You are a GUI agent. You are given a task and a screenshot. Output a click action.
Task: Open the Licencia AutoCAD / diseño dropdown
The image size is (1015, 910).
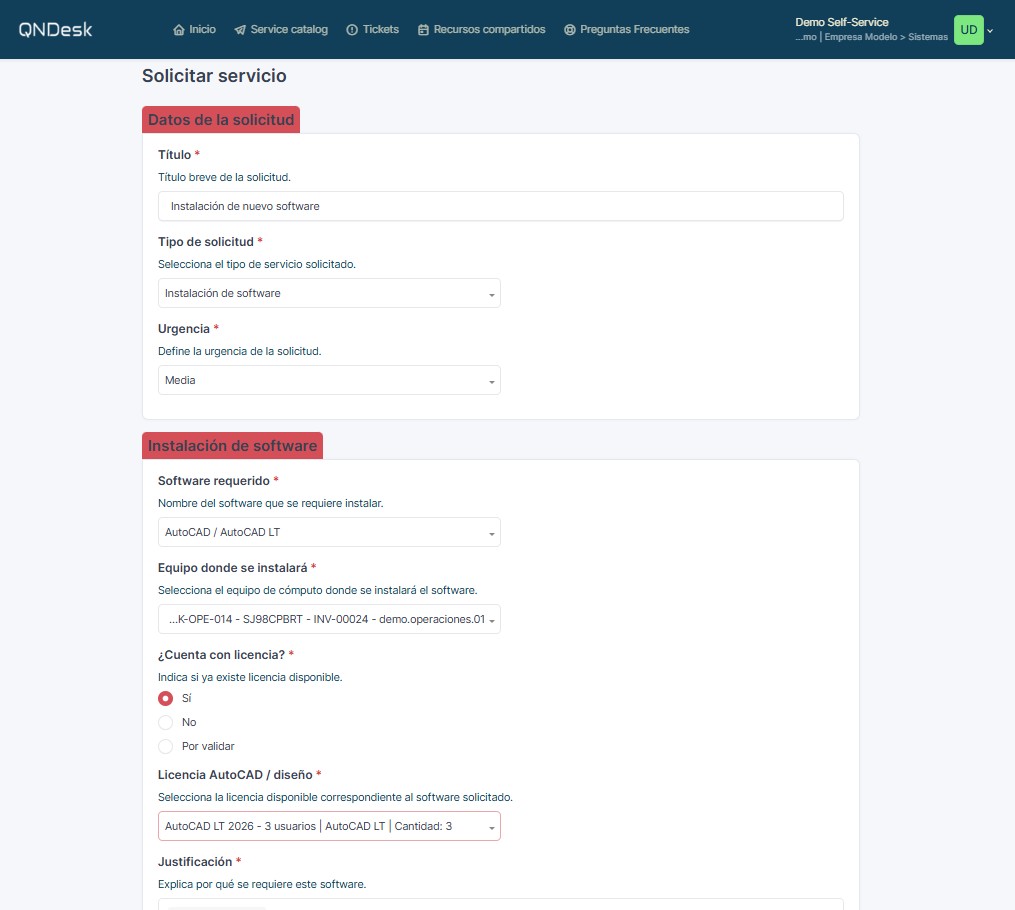pos(329,826)
